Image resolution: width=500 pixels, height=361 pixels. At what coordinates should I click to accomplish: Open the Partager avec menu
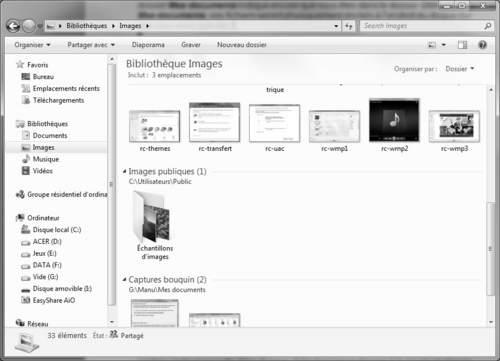91,45
